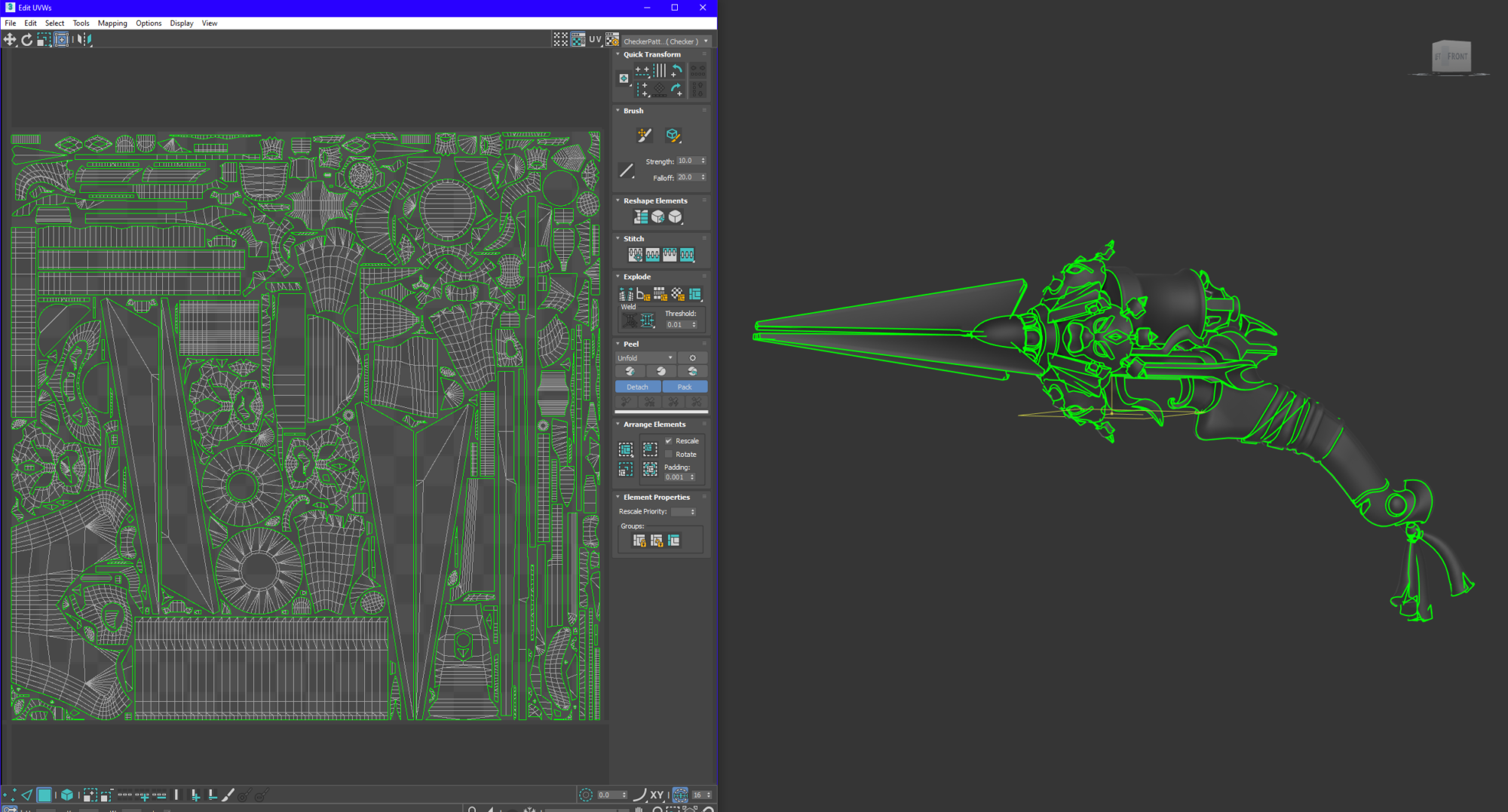
Task: Click the Pack button in the Peel rollout
Action: [x=685, y=387]
